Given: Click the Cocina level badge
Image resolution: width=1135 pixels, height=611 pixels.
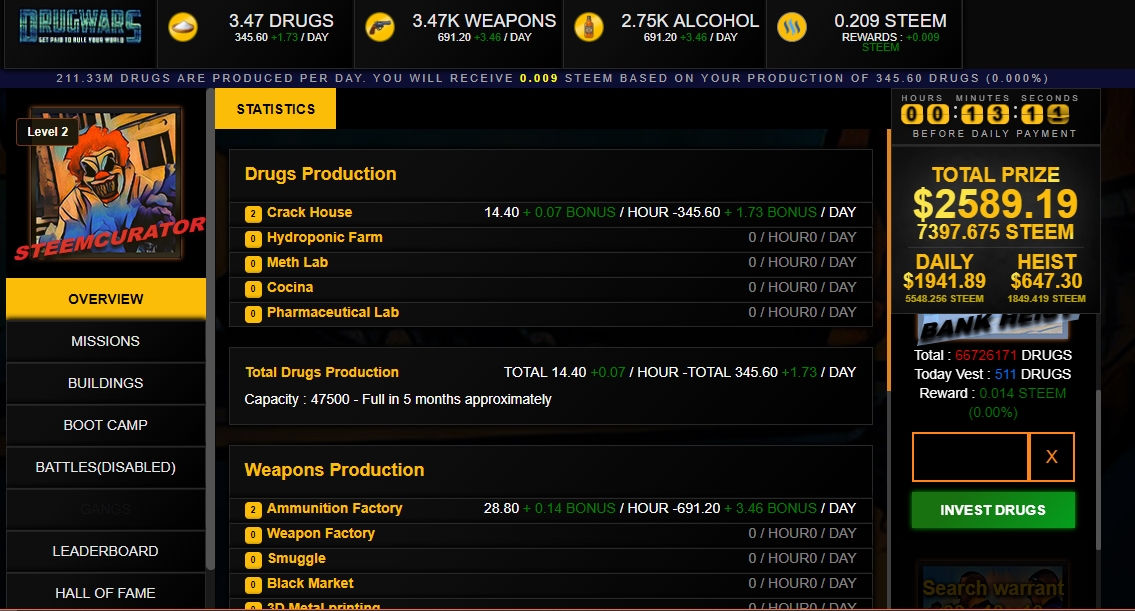Looking at the screenshot, I should [253, 289].
